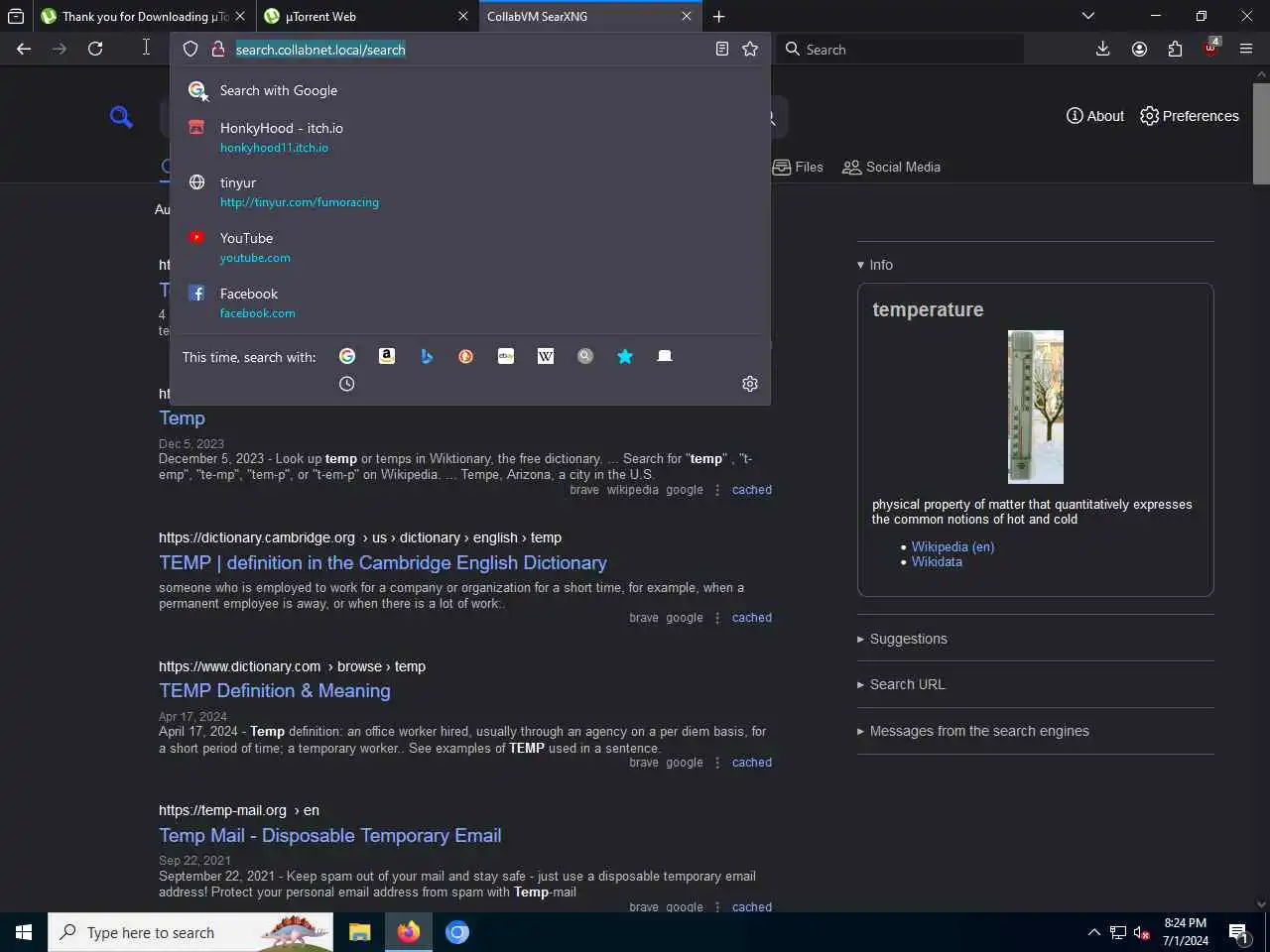This screenshot has height=952, width=1270.
Task: Reload the current page
Action: [95, 49]
